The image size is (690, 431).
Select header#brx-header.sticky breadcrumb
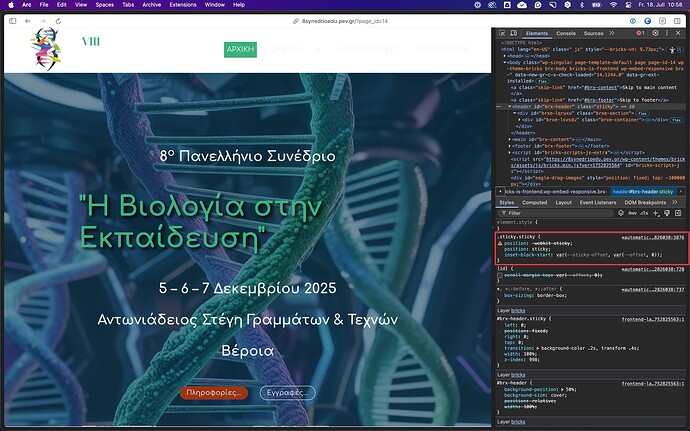pyautogui.click(x=643, y=192)
